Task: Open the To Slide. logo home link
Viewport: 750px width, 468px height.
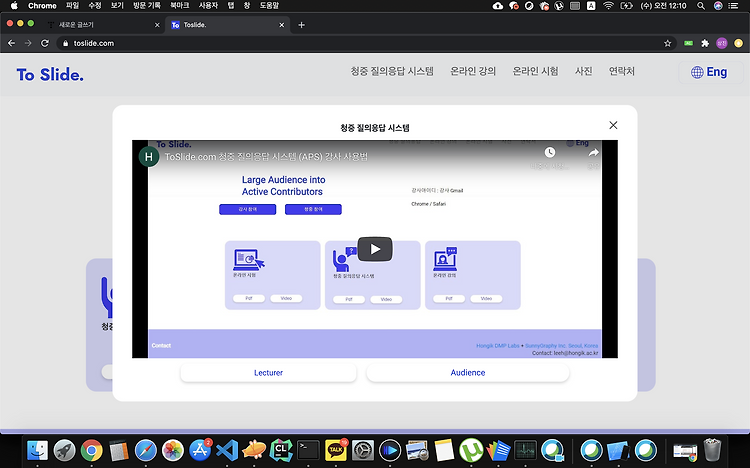Action: (50, 75)
